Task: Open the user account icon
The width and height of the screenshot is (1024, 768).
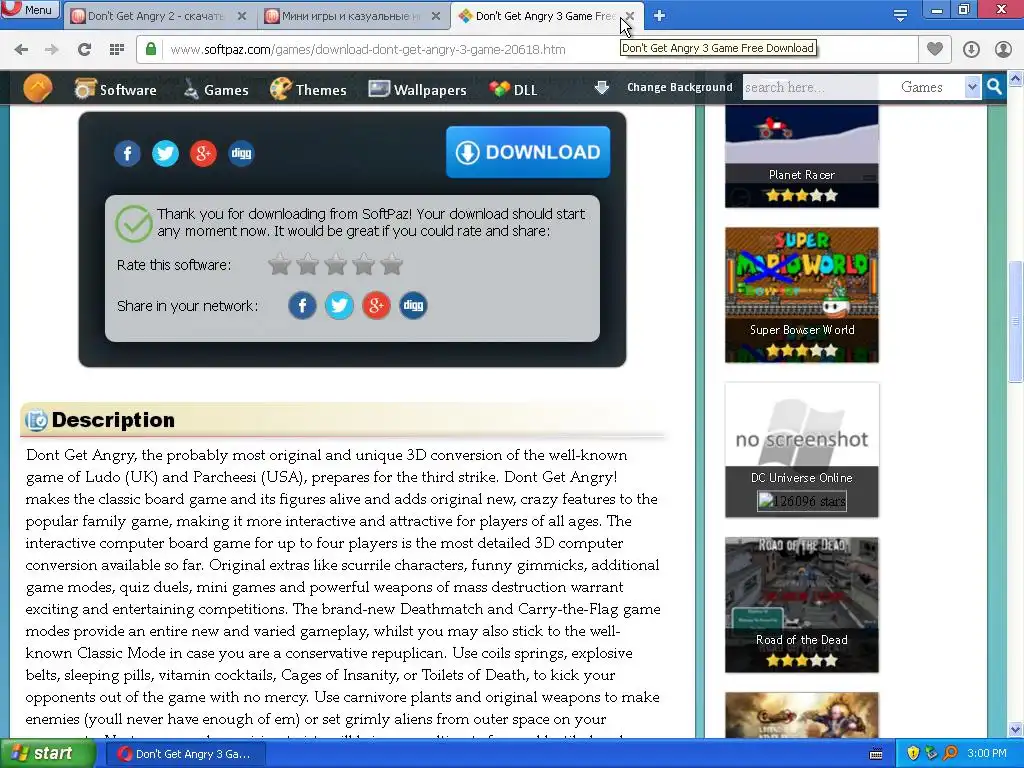Action: tap(1002, 50)
